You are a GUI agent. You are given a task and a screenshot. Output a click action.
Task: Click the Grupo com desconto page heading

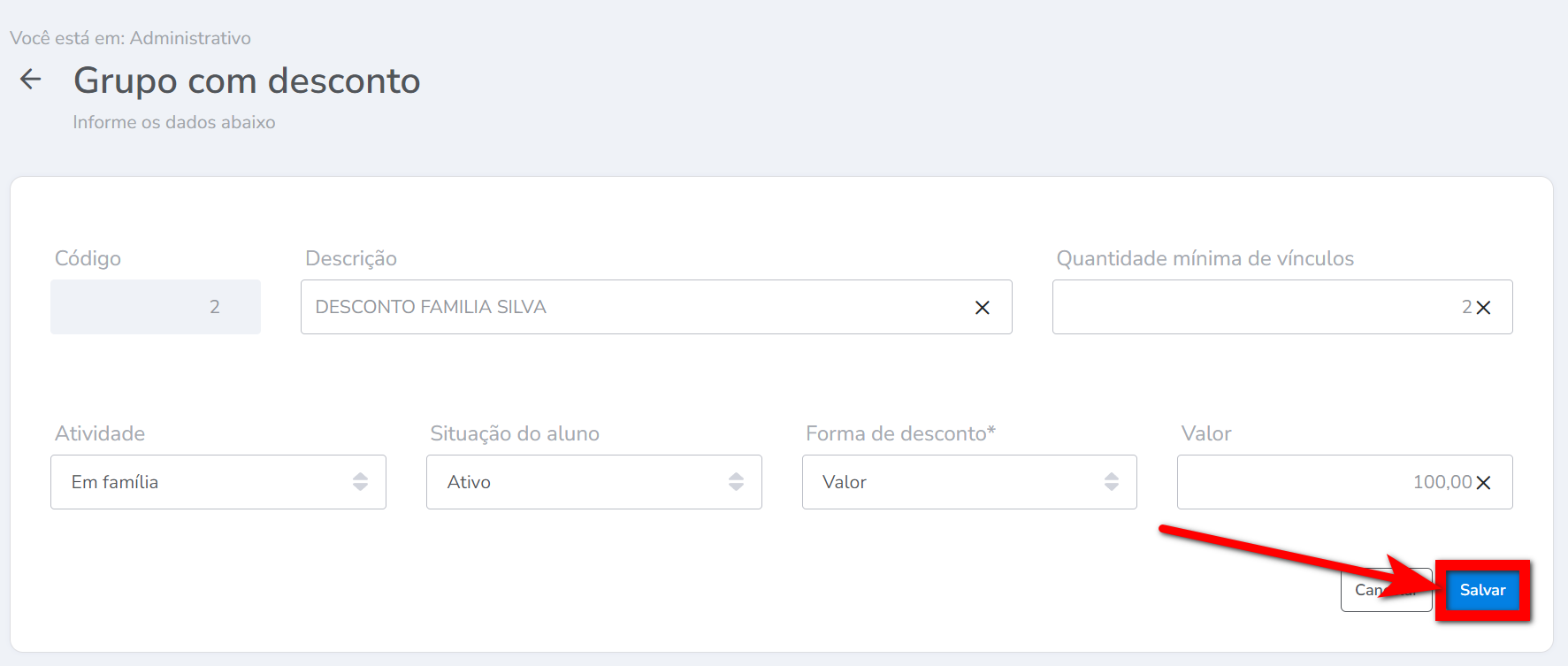tap(247, 80)
